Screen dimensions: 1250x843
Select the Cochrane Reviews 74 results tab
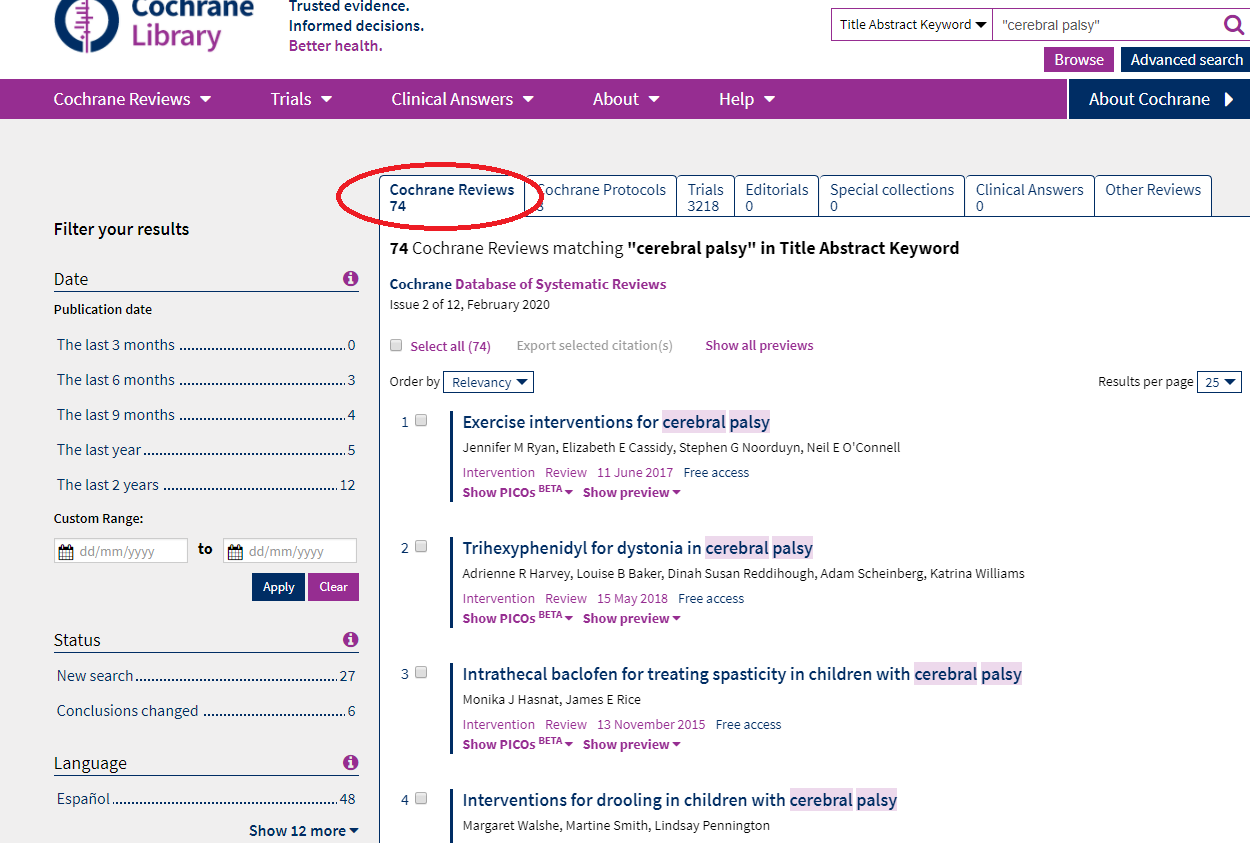pyautogui.click(x=452, y=197)
